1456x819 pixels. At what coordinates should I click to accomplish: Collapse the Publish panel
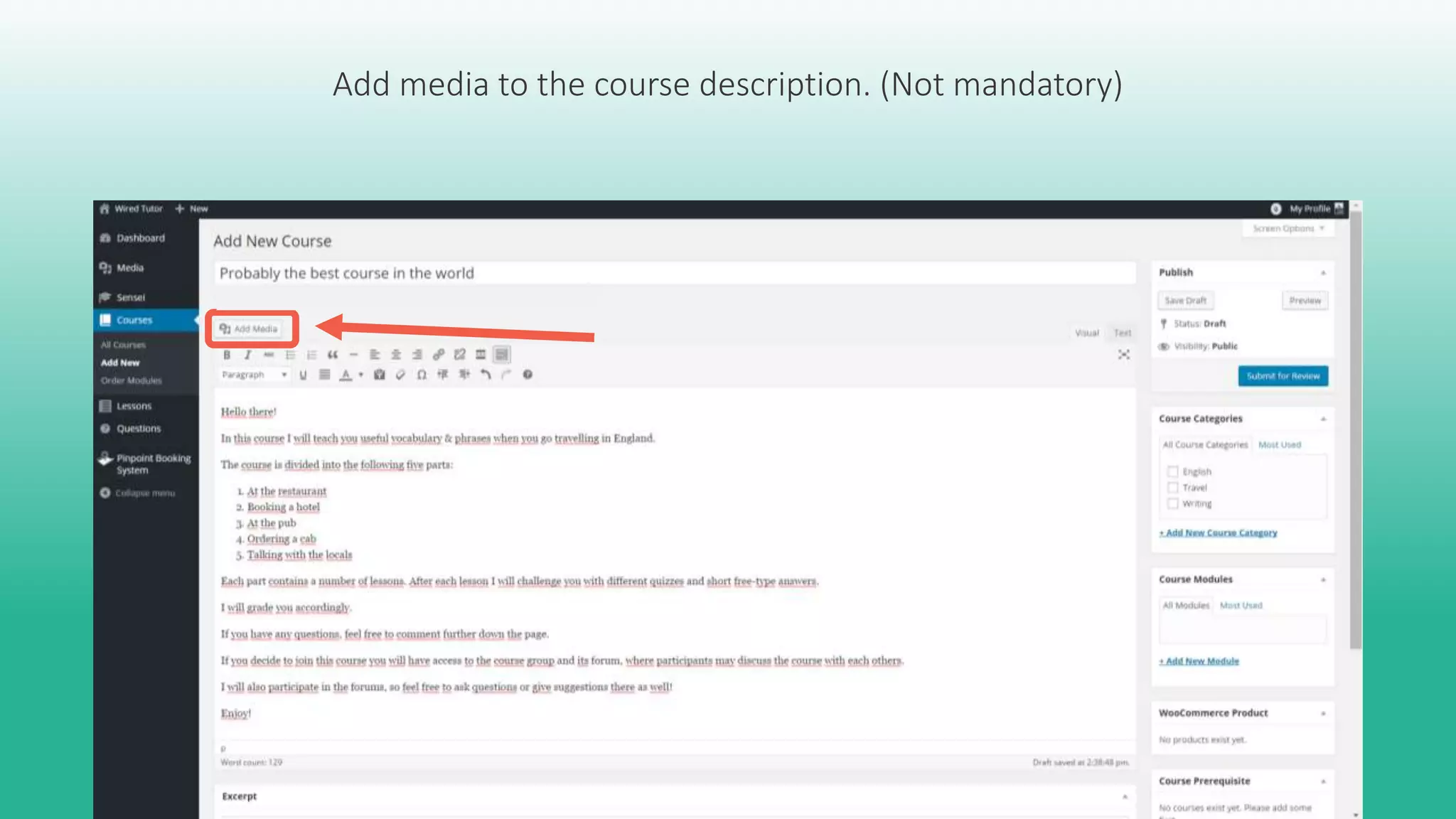(1323, 273)
